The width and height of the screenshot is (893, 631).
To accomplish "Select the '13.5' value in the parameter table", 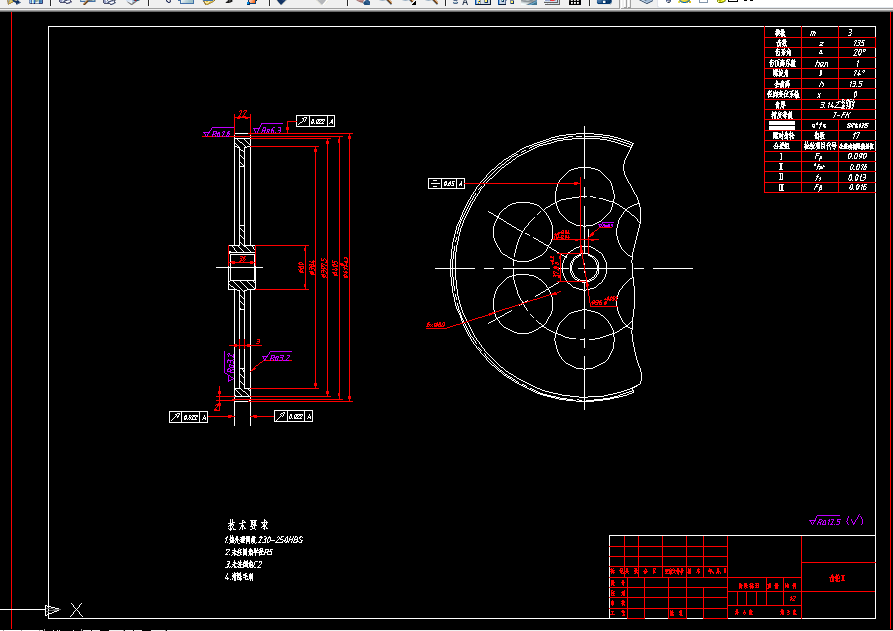I will click(x=856, y=84).
